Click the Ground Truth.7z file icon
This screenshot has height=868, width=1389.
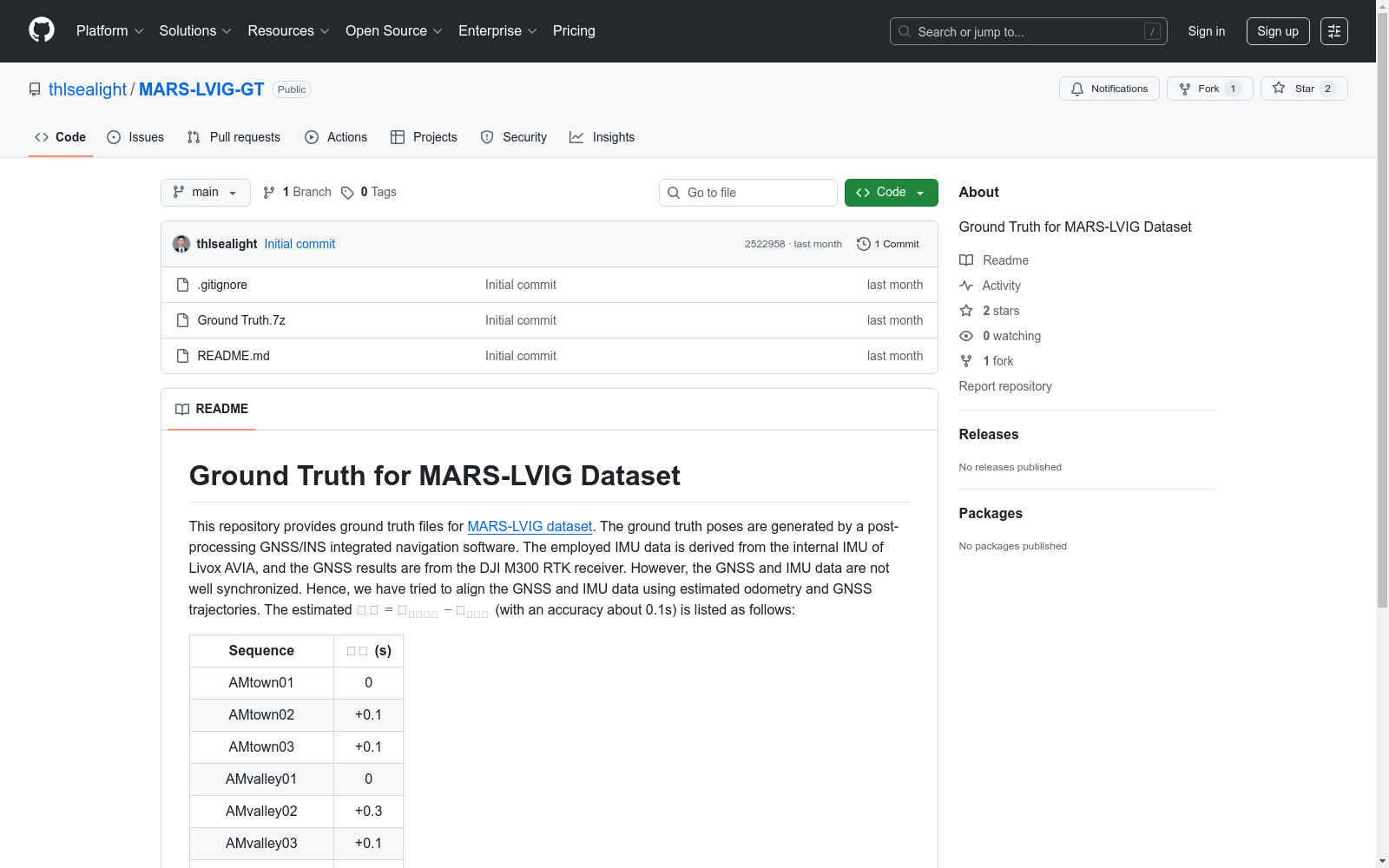[182, 320]
